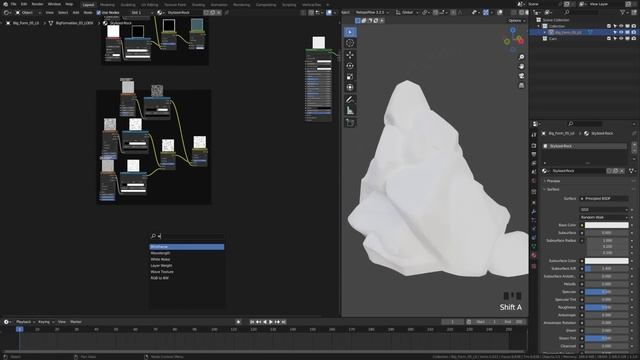The image size is (640, 360).
Task: Toggle selectability arrow for Collection row
Action: tap(615, 26)
